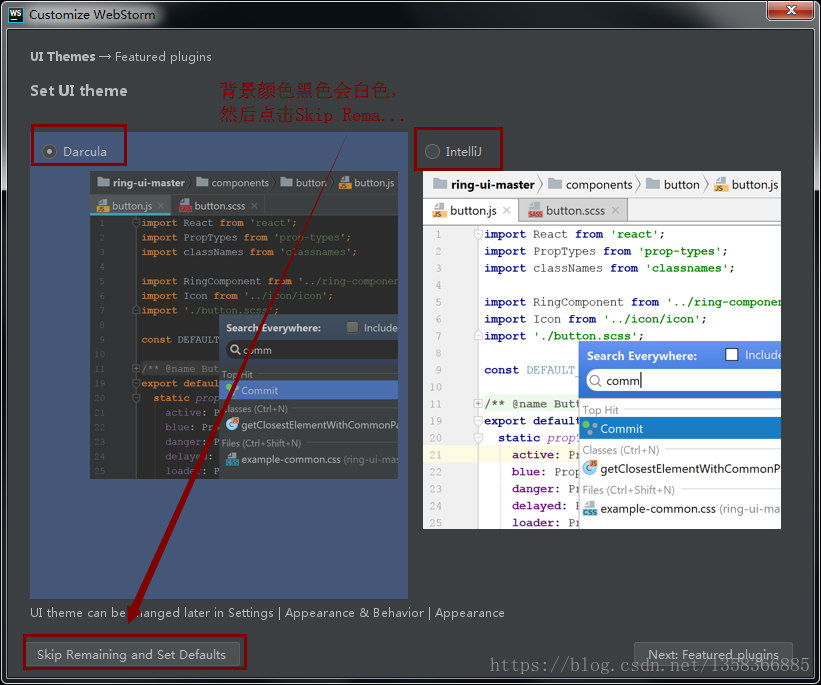Screen dimensions: 821x685
Task: Click components breadcrumb text in Darcula preview
Action: click(x=240, y=183)
